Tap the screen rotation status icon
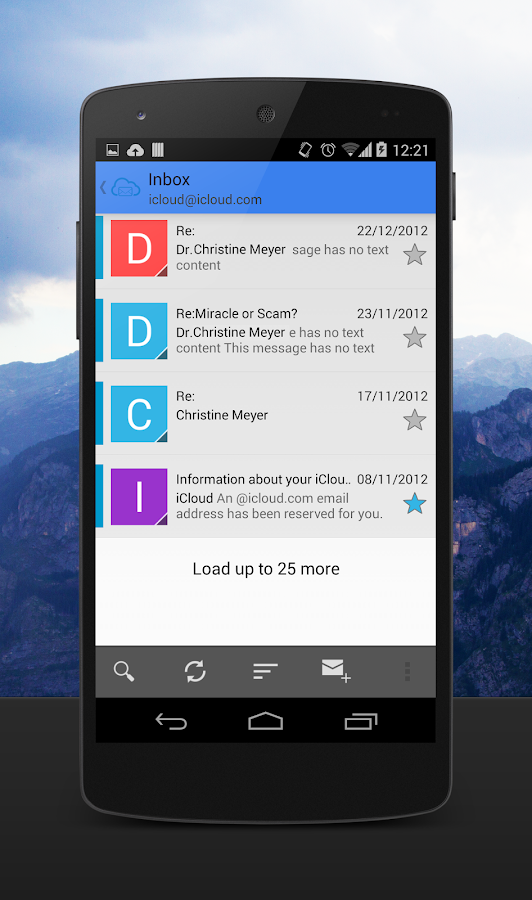Image resolution: width=532 pixels, height=900 pixels. click(x=305, y=150)
